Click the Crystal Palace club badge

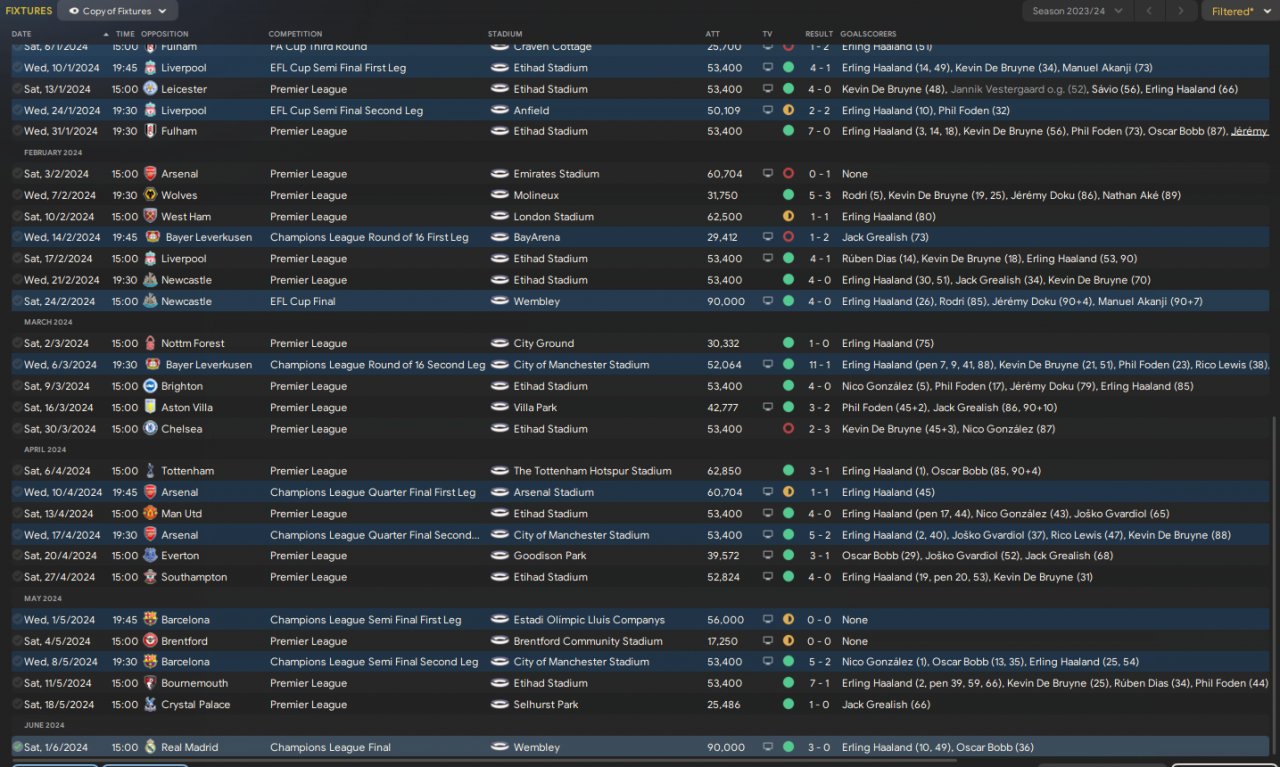pos(150,705)
